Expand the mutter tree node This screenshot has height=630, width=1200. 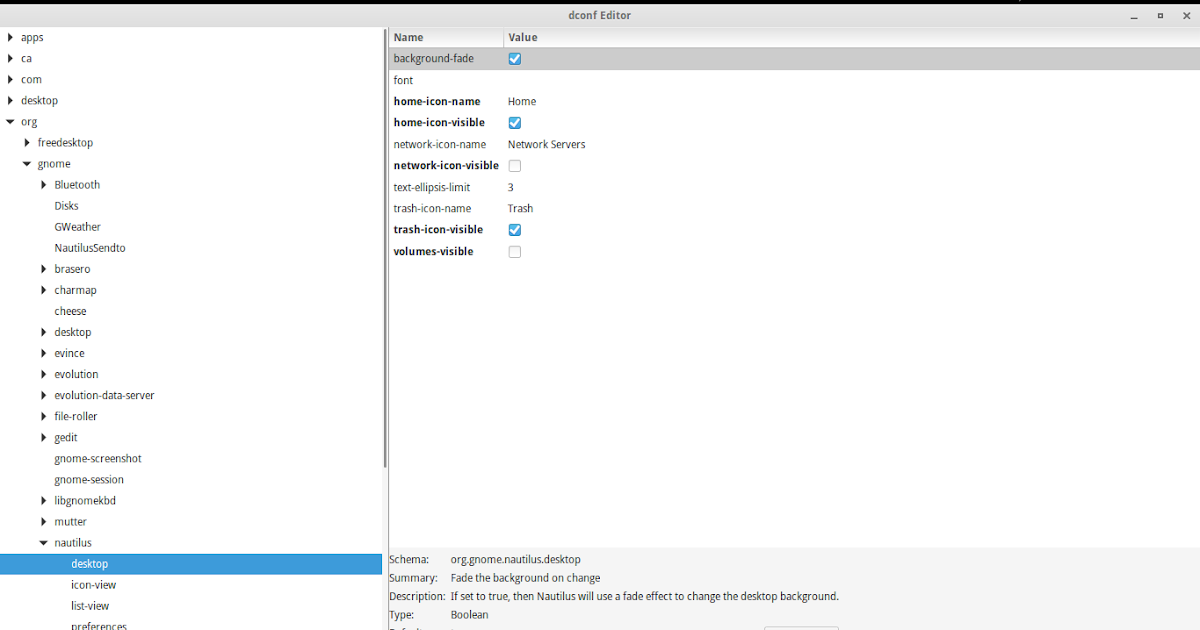[x=44, y=522]
